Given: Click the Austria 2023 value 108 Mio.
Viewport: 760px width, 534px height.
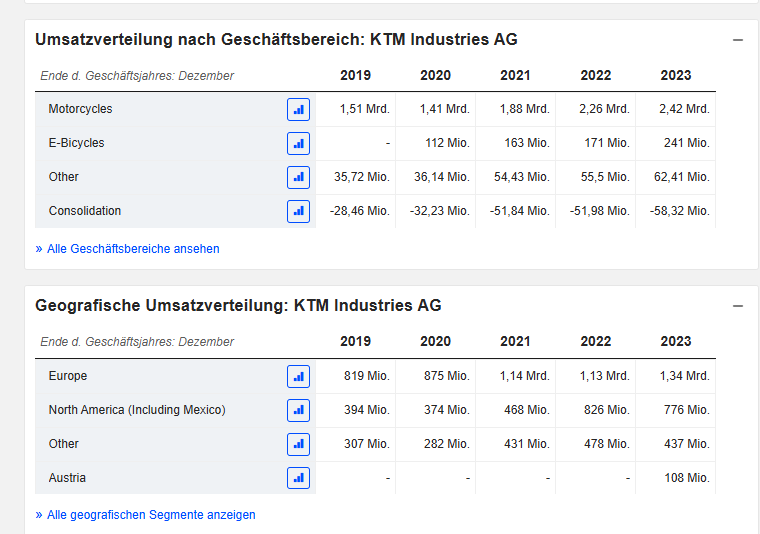Looking at the screenshot, I should (x=687, y=478).
